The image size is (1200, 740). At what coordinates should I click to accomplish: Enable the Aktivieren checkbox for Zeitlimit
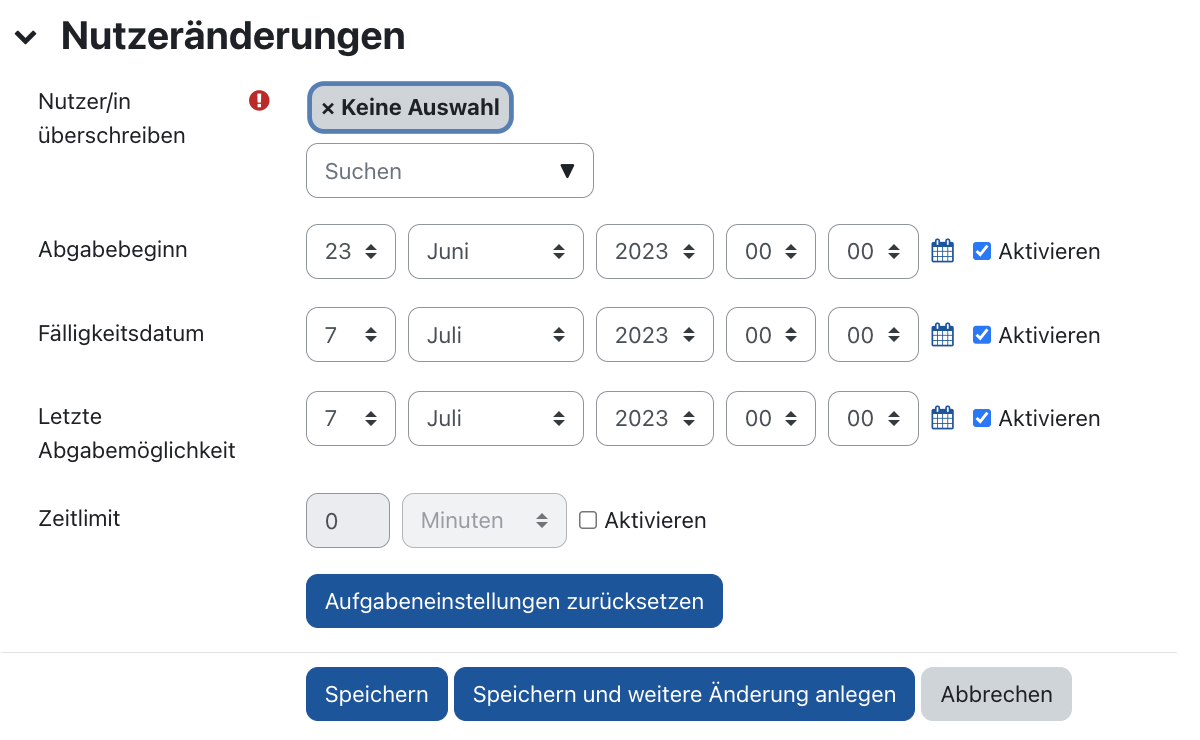[x=587, y=519]
